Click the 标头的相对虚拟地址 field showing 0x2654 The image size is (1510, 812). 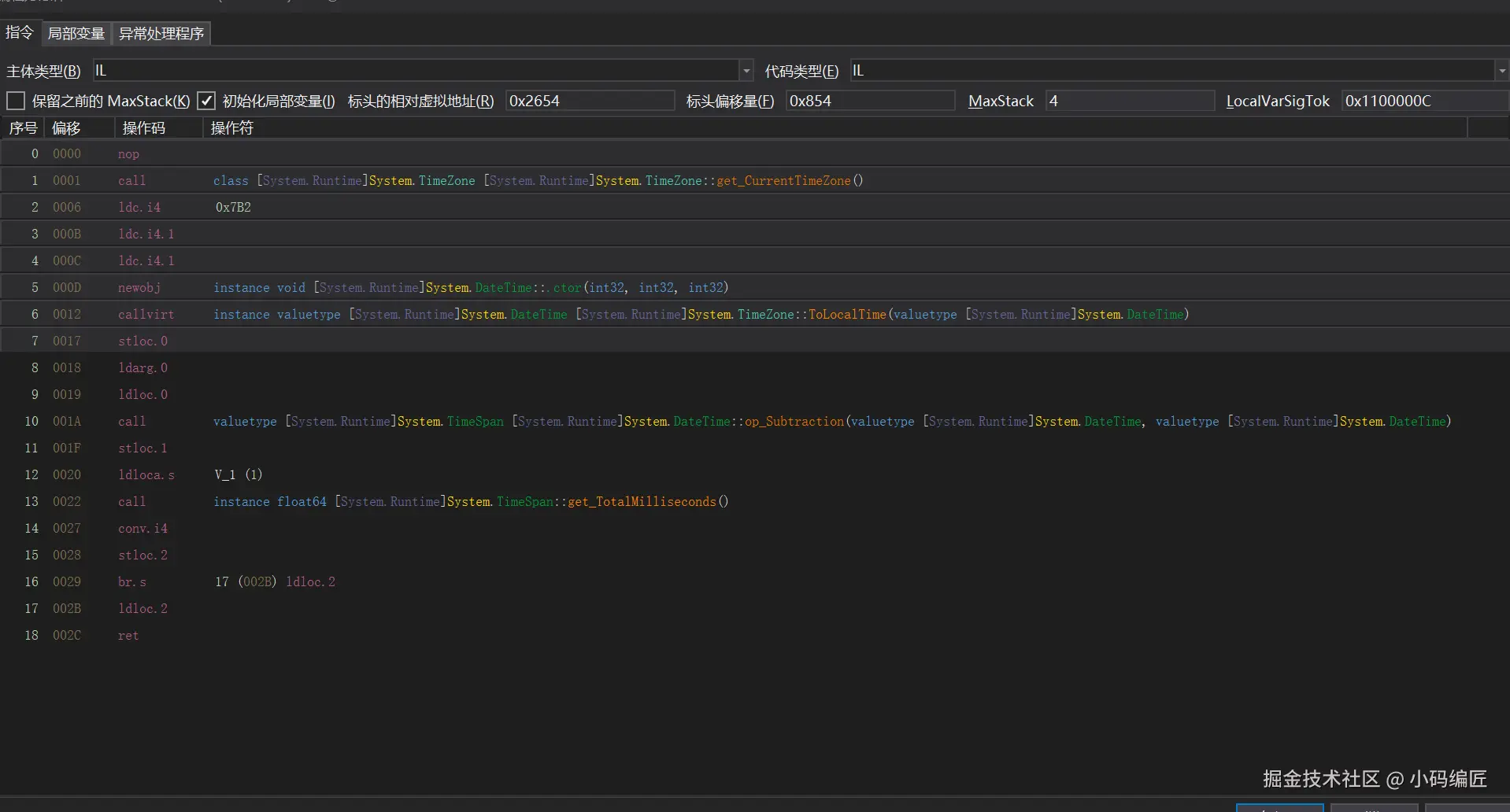click(x=589, y=101)
